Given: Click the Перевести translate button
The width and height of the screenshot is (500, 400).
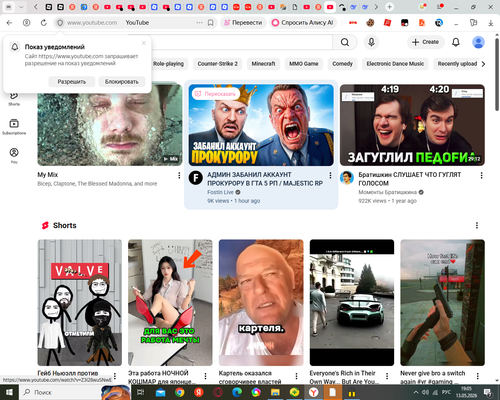Looking at the screenshot, I should click(x=243, y=23).
